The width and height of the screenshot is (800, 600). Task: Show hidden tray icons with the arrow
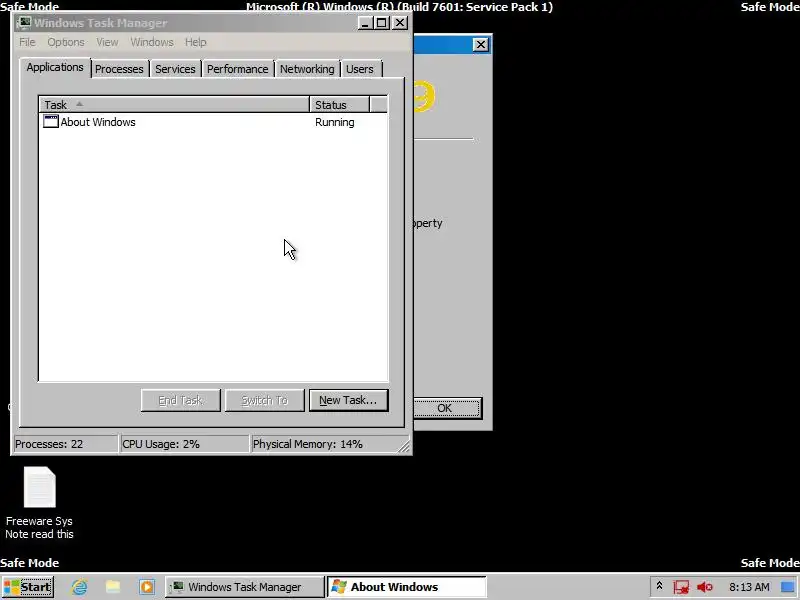tap(659, 586)
